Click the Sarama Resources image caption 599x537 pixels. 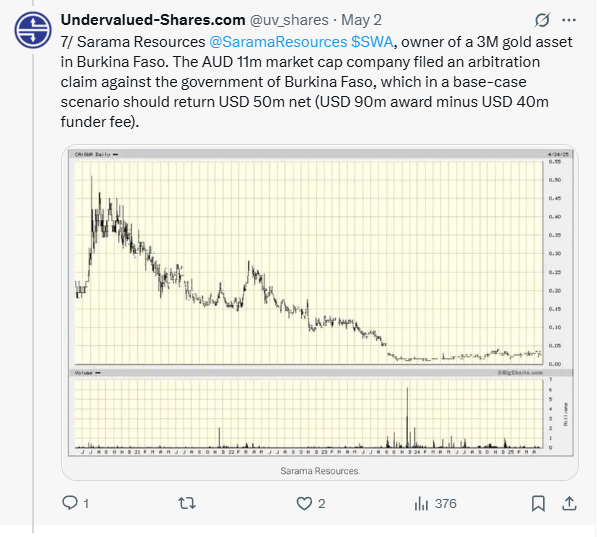(x=320, y=471)
